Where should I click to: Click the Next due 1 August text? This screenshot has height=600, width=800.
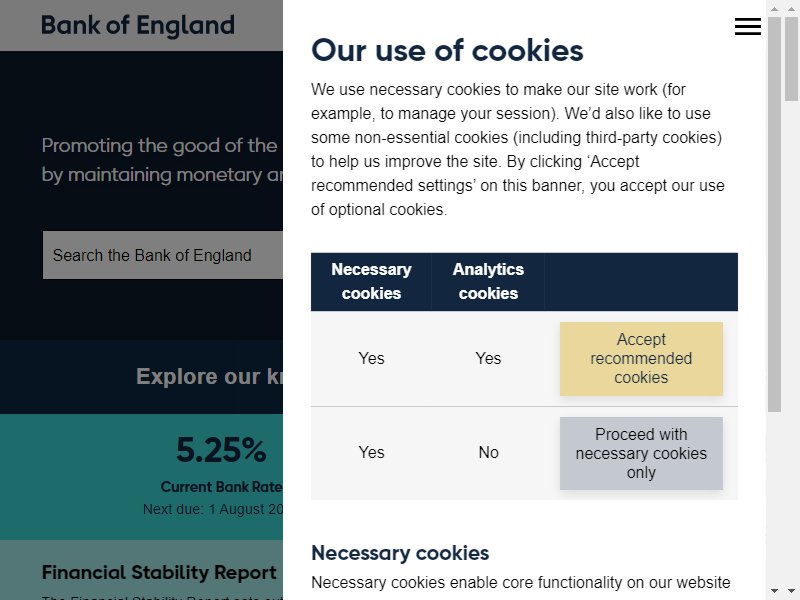click(213, 509)
